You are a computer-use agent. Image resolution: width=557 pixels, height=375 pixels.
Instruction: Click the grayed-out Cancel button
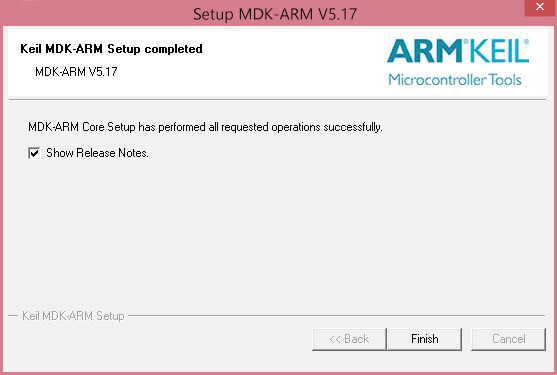(x=508, y=339)
